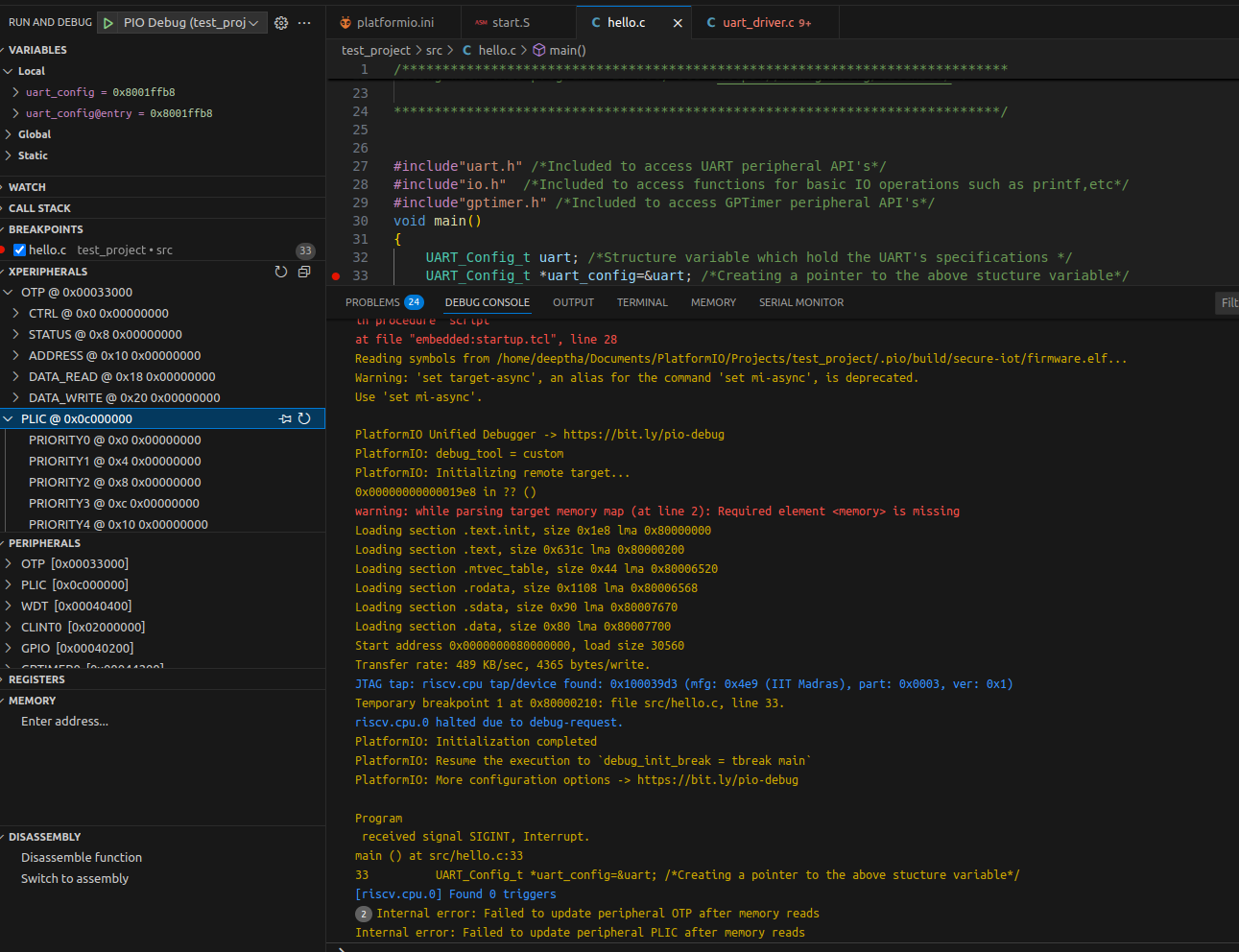Click the memory Enter address field

click(x=65, y=721)
